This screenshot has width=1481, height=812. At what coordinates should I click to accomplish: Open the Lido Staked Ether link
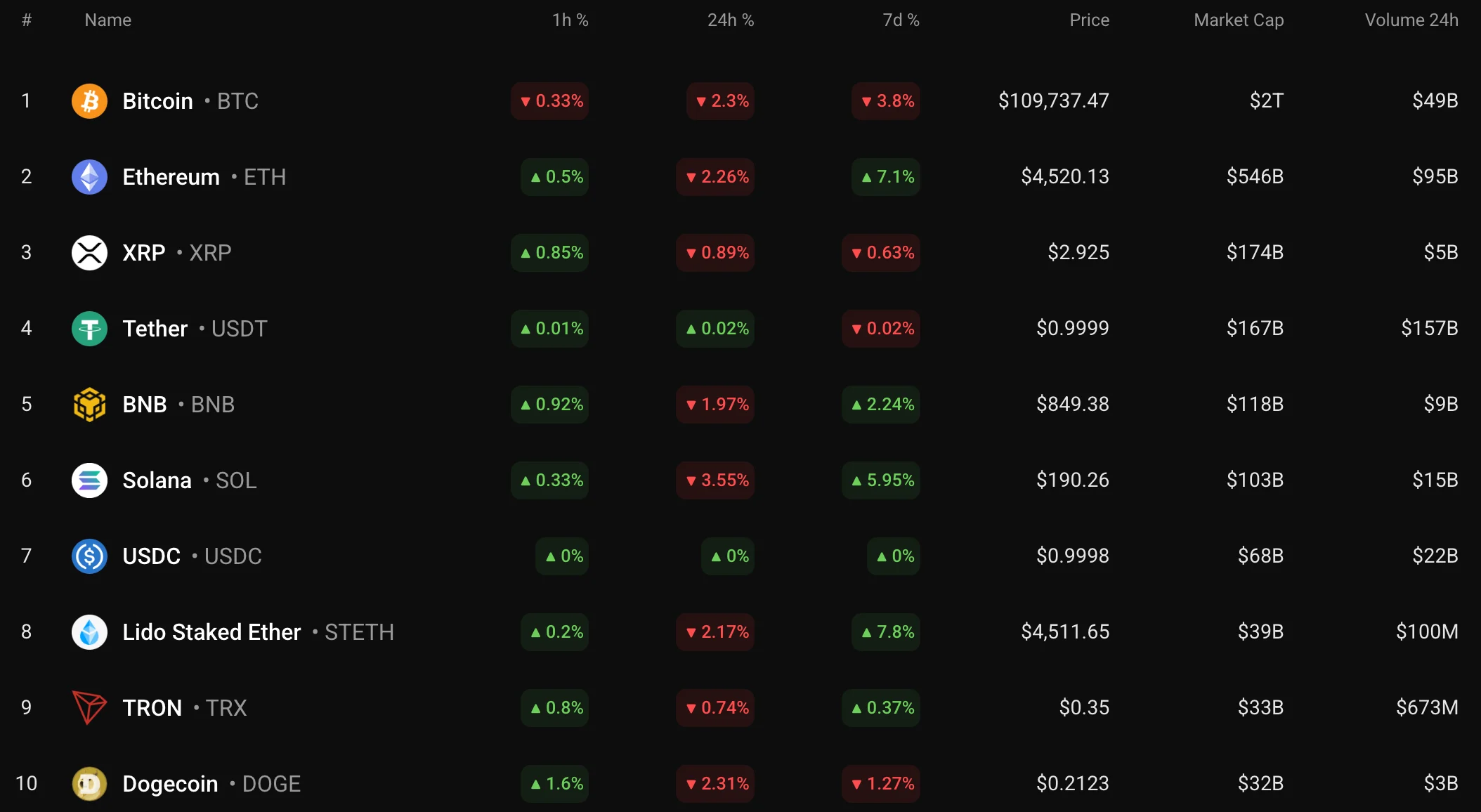coord(211,632)
